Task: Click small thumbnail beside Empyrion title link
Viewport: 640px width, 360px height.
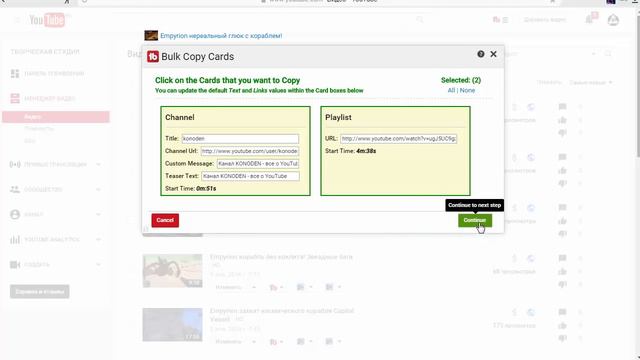Action: [151, 36]
